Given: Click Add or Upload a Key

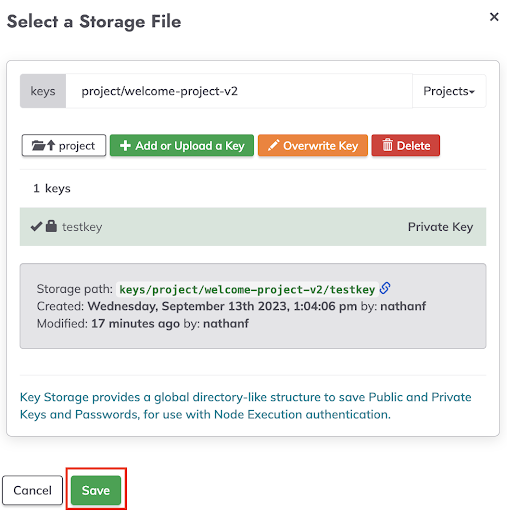Looking at the screenshot, I should (182, 145).
